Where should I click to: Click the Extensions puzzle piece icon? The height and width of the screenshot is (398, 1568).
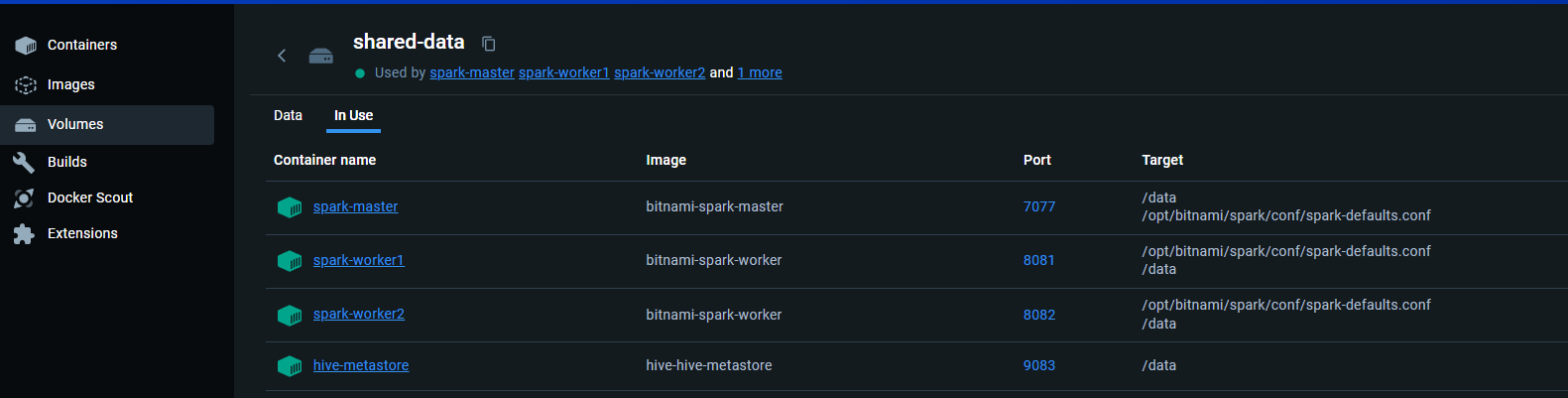(x=24, y=234)
